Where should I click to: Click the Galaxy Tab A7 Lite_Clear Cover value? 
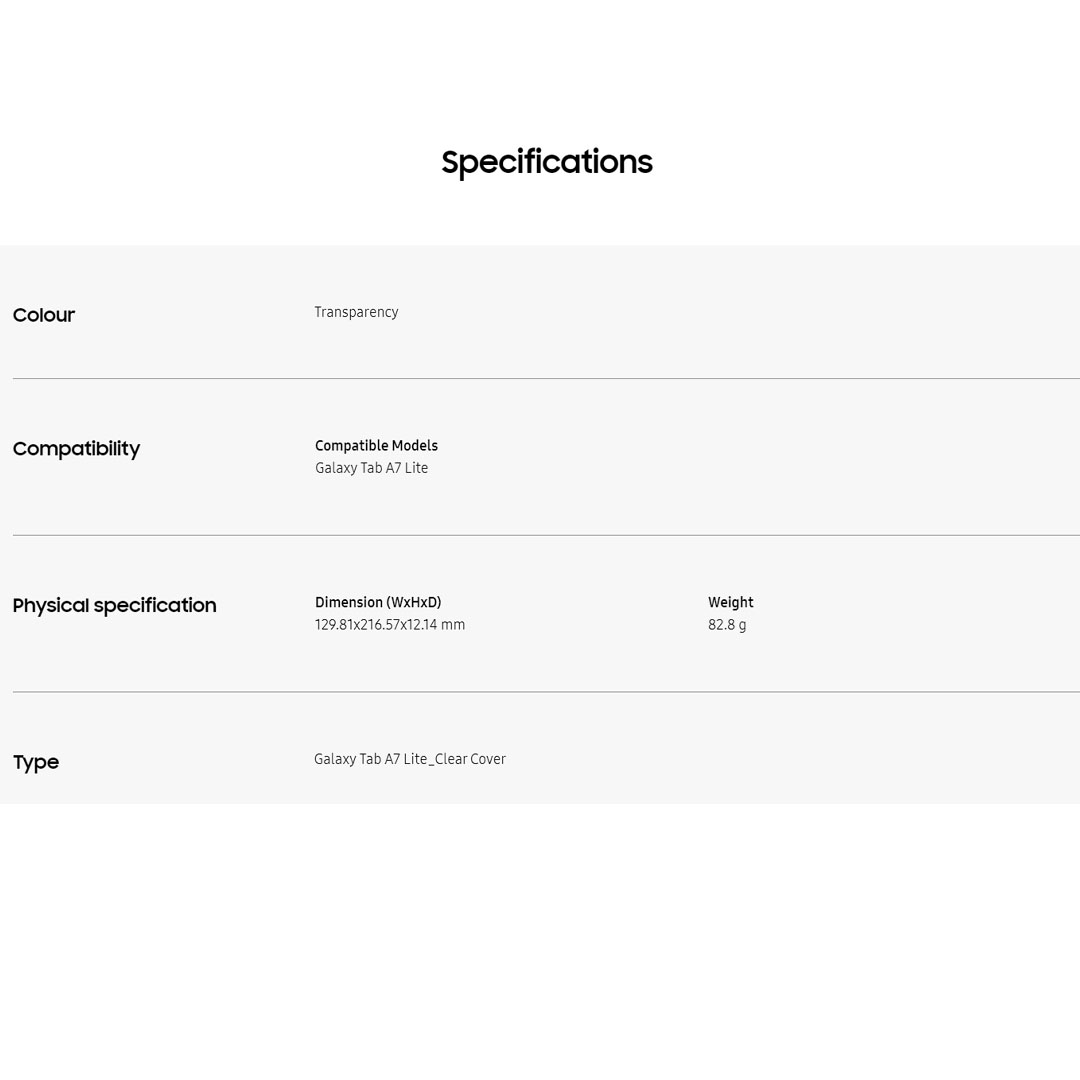(x=409, y=759)
